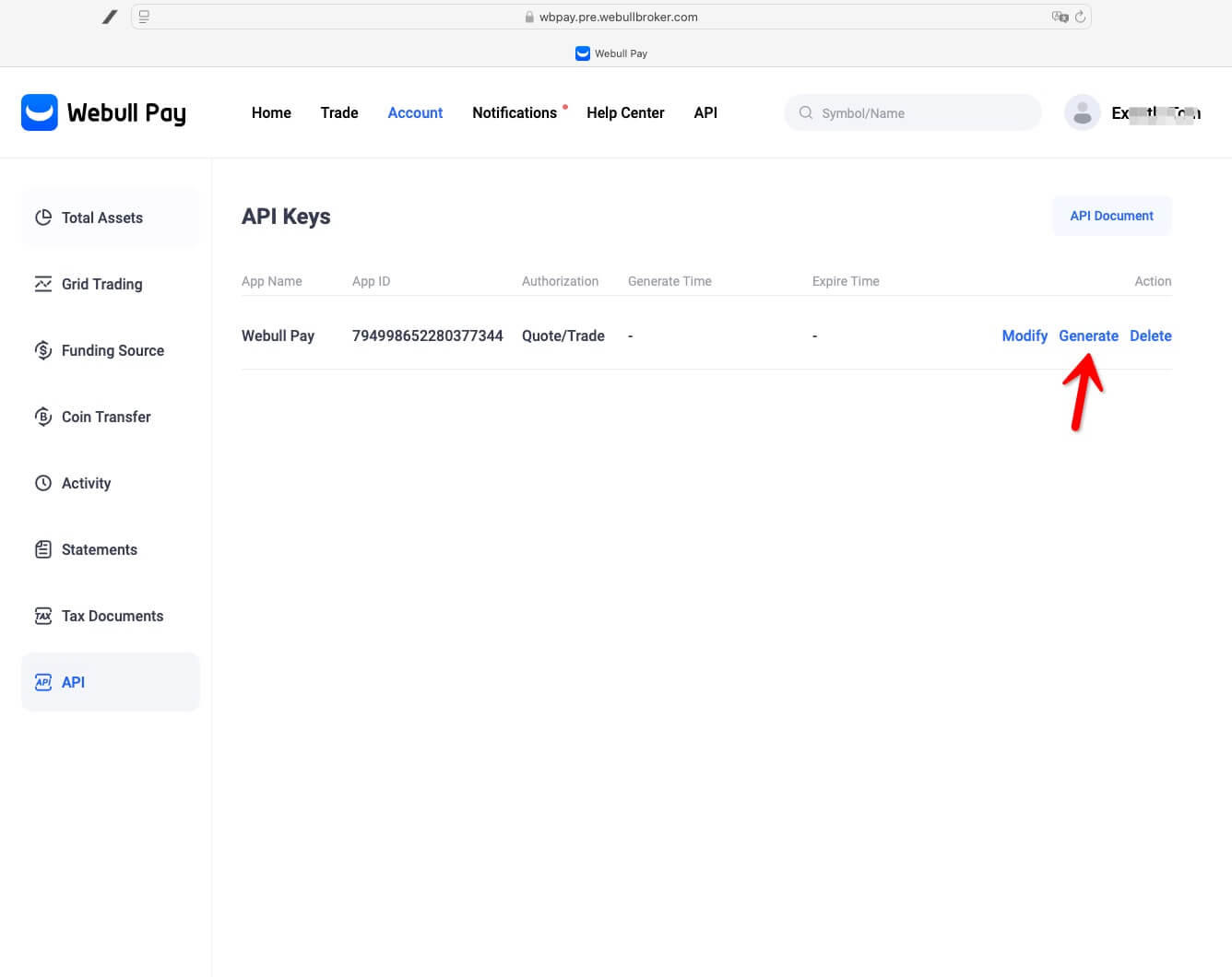Image resolution: width=1232 pixels, height=977 pixels.
Task: Click the Webull Pay logo icon
Action: (x=40, y=112)
